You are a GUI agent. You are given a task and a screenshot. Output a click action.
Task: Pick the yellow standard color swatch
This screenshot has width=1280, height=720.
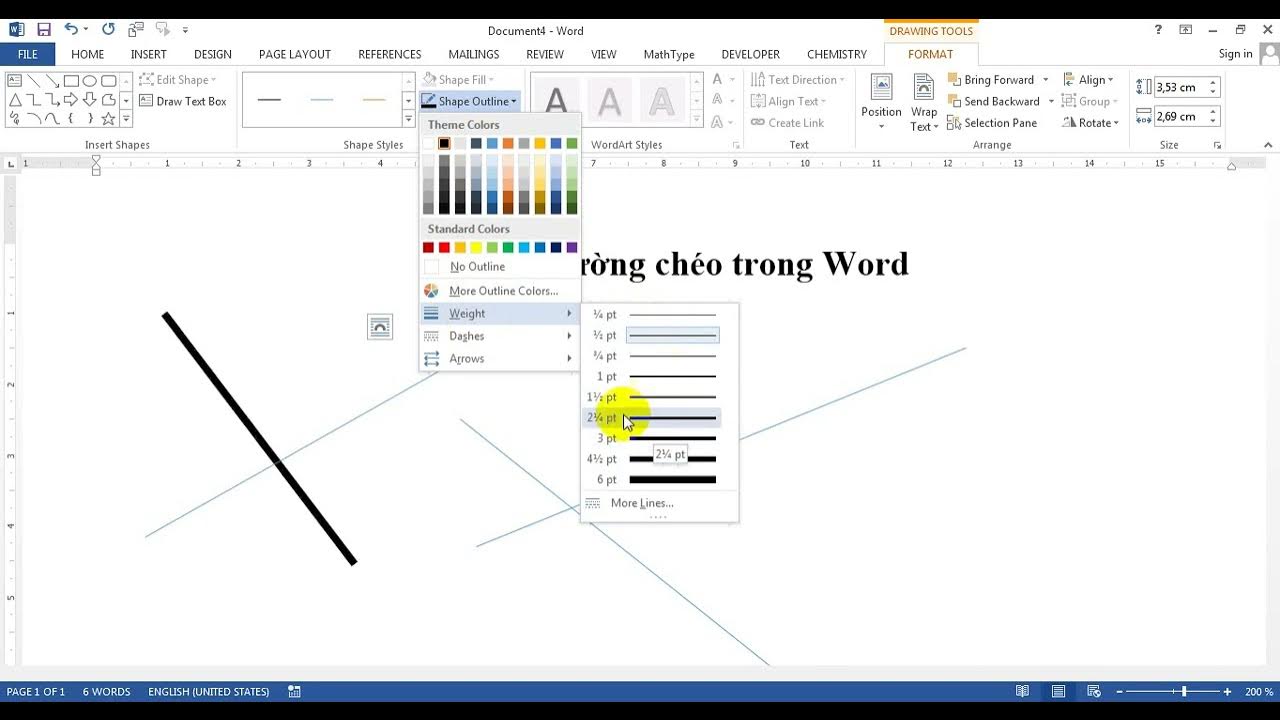(x=476, y=248)
